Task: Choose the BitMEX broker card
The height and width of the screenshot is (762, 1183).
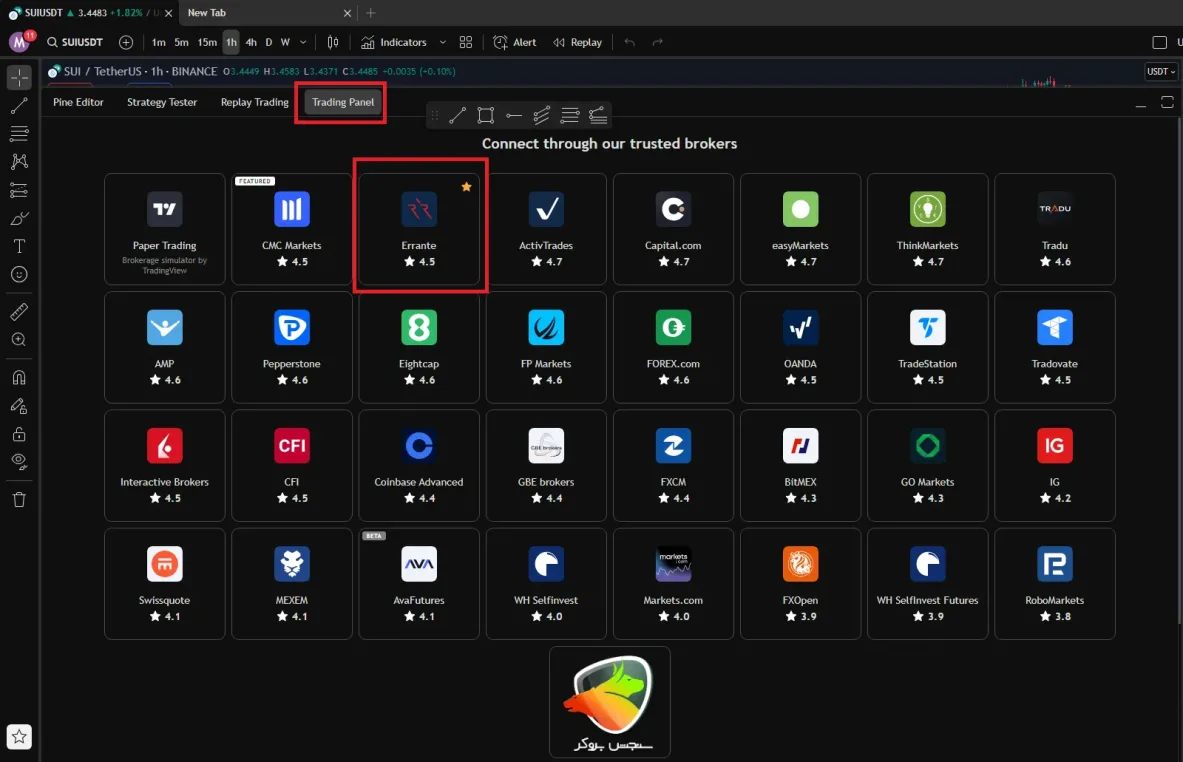Action: coord(800,465)
